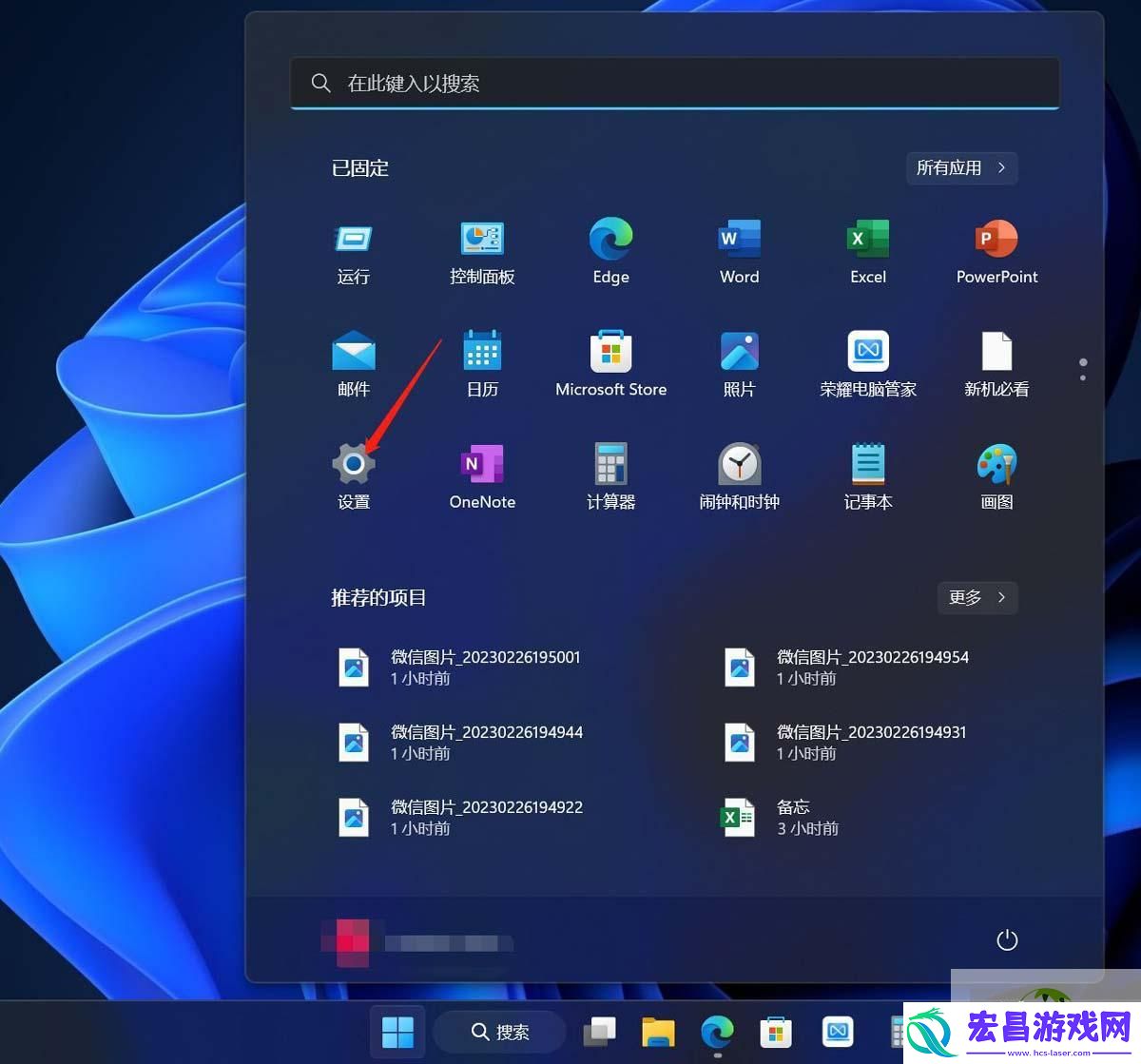Screen dimensions: 1141x1064
Task: Click the 在此键入以搜索 search field
Action: 675,84
